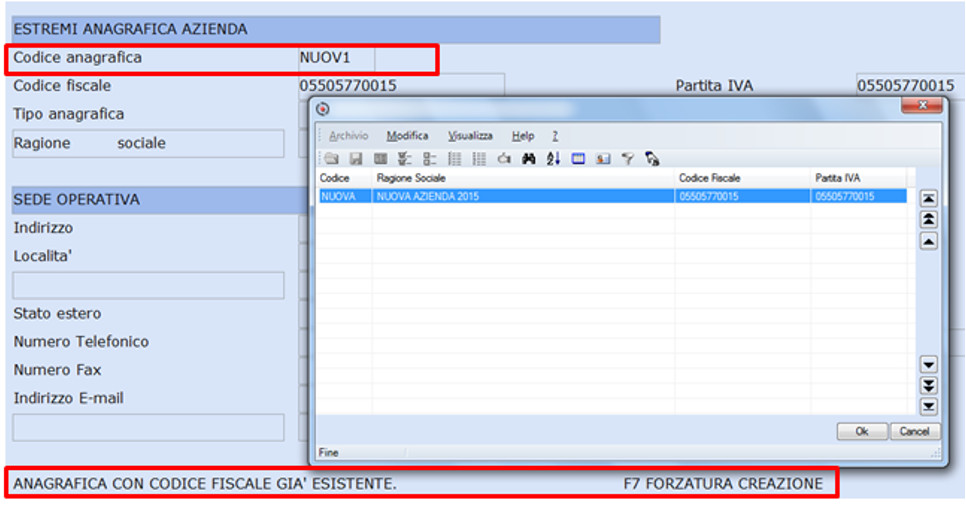The image size is (966, 509).
Task: Click F7 FORZATURA CREAZIONE text
Action: 723,484
